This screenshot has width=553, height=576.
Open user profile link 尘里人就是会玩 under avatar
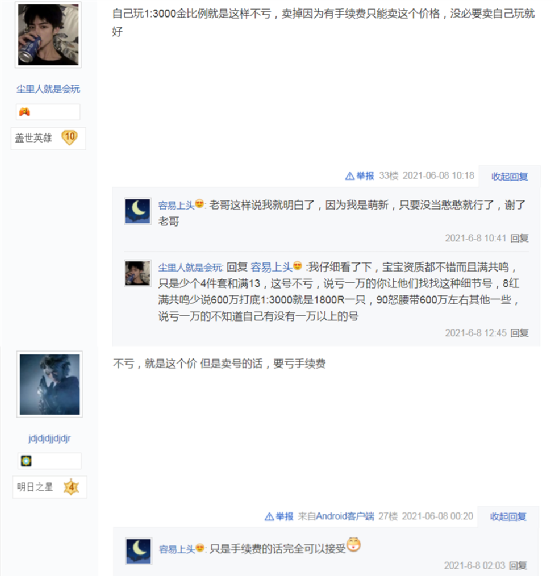(x=48, y=89)
